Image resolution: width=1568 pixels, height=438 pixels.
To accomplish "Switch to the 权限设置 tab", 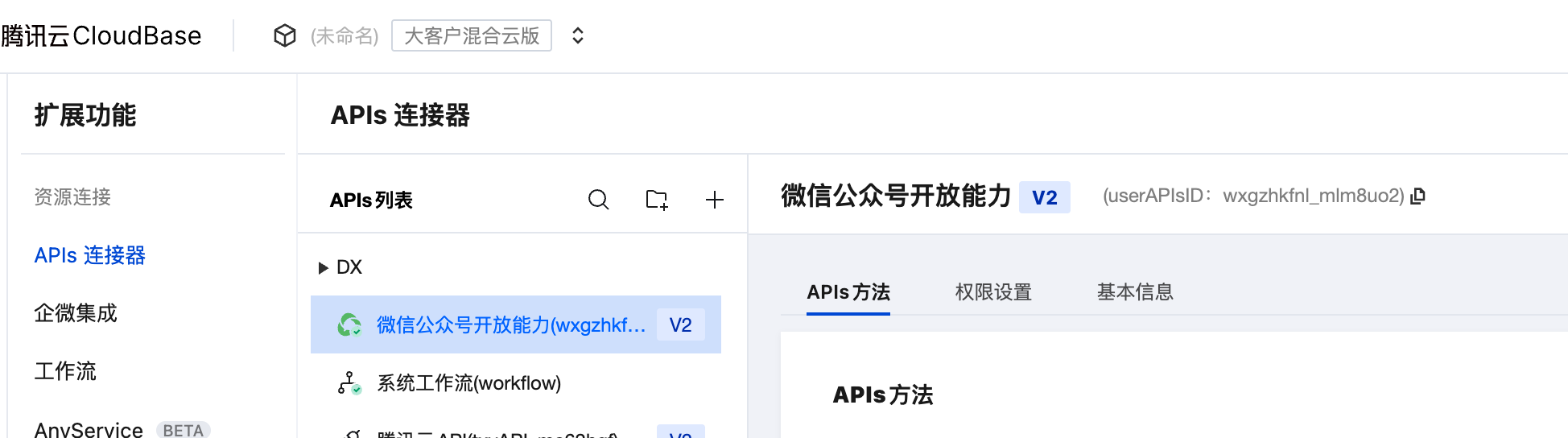I will click(x=993, y=291).
